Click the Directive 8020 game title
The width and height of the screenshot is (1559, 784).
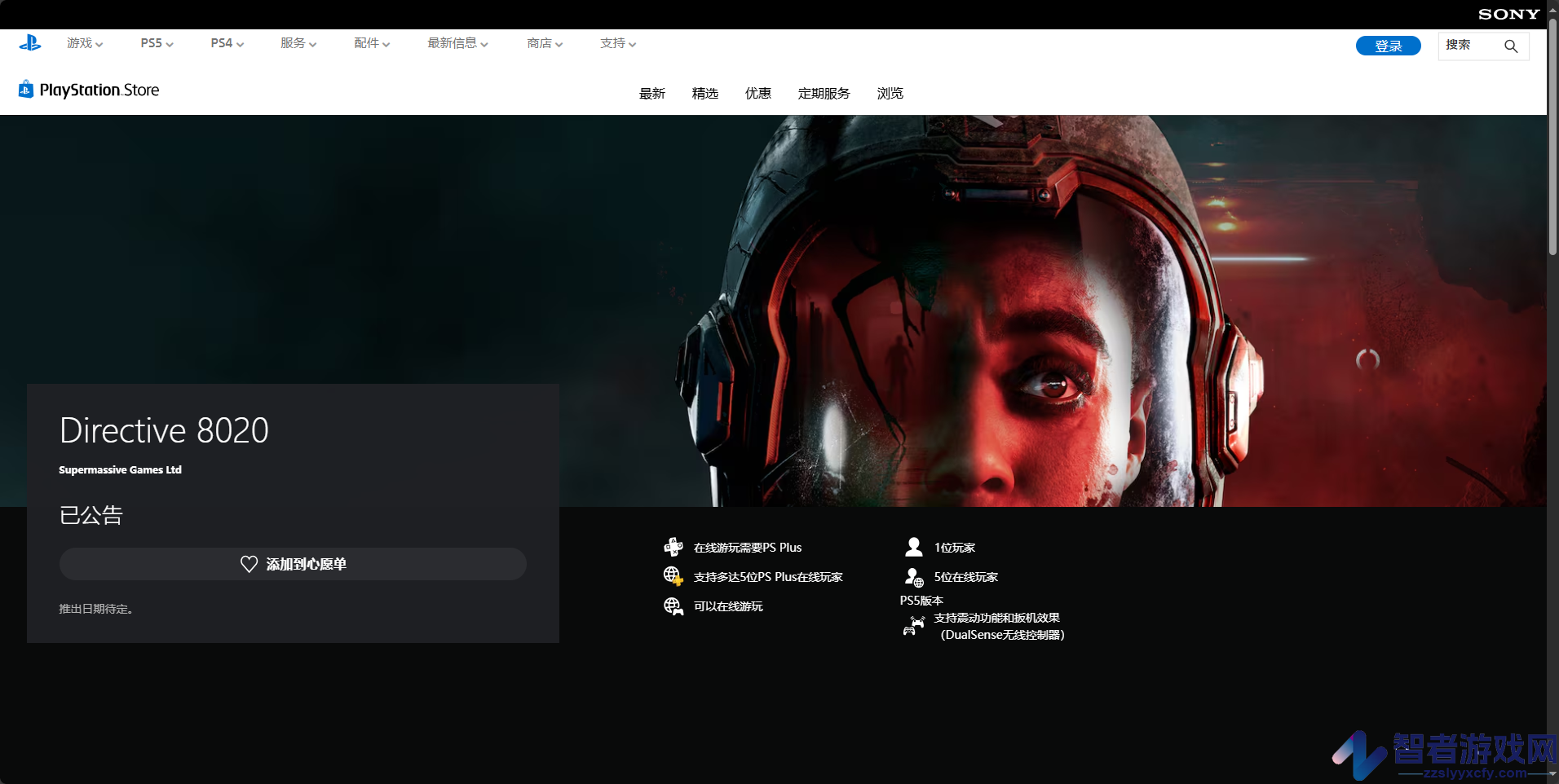(164, 430)
